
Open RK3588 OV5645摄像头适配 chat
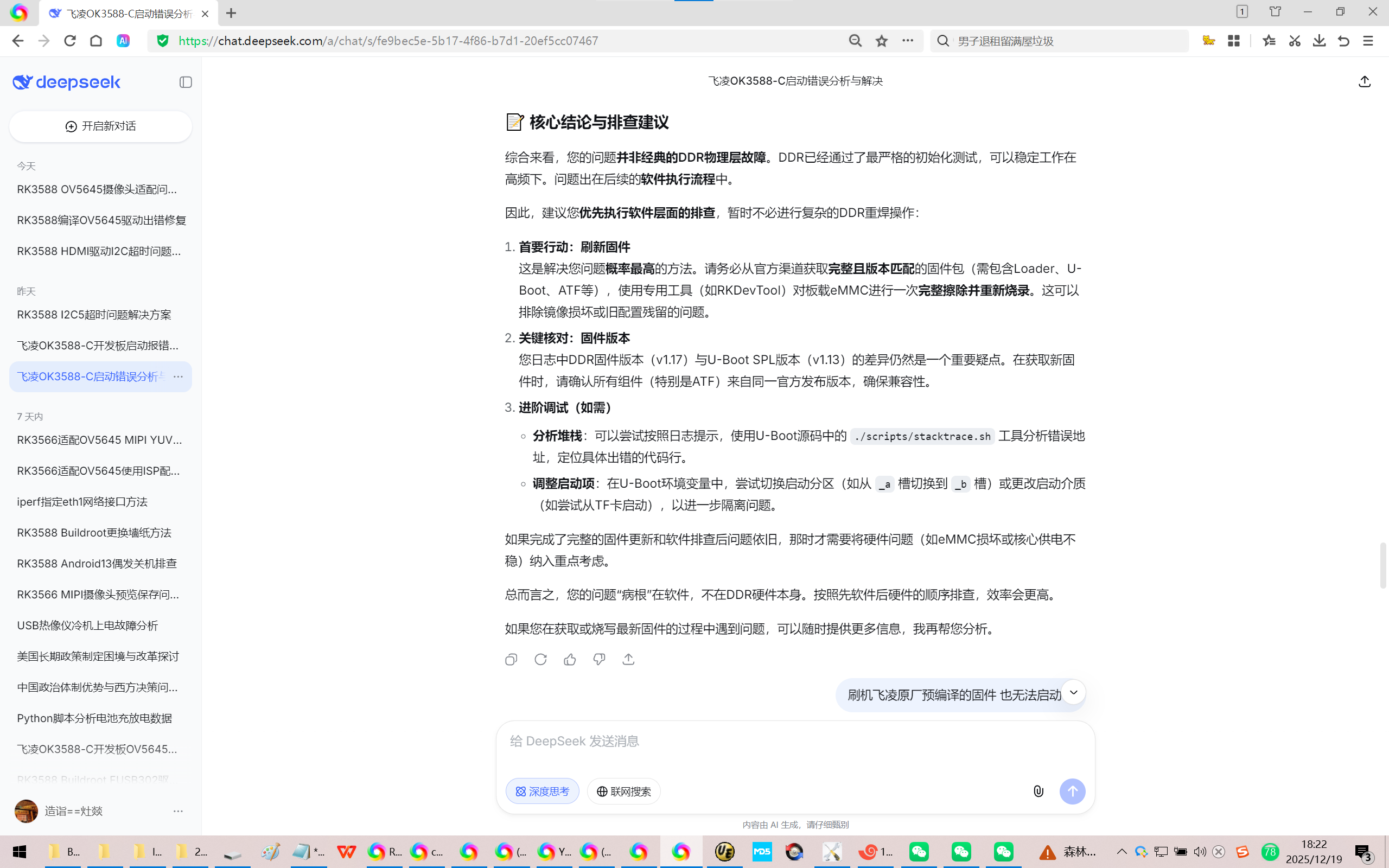coord(97,189)
